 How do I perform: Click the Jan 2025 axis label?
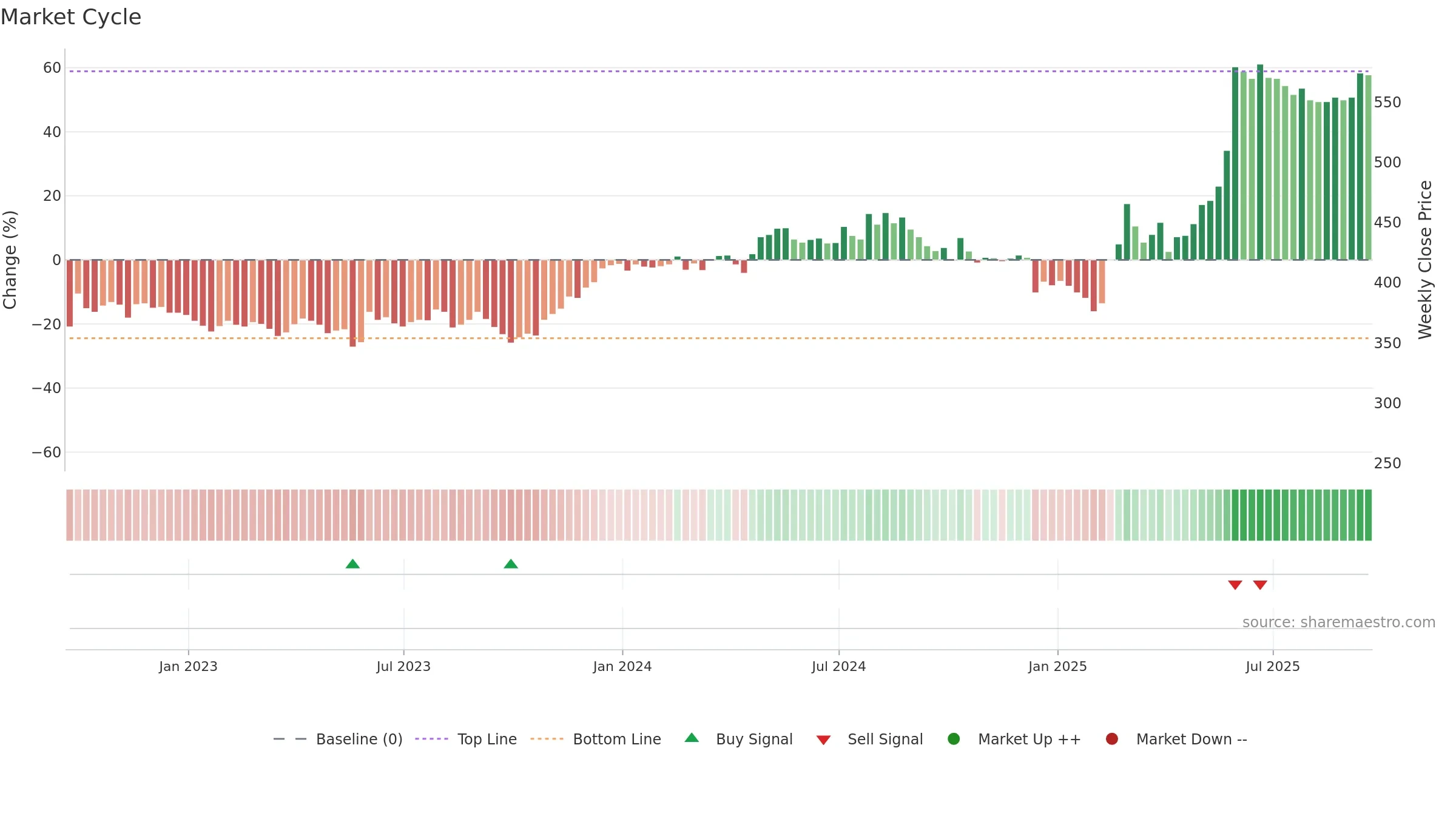(1057, 666)
